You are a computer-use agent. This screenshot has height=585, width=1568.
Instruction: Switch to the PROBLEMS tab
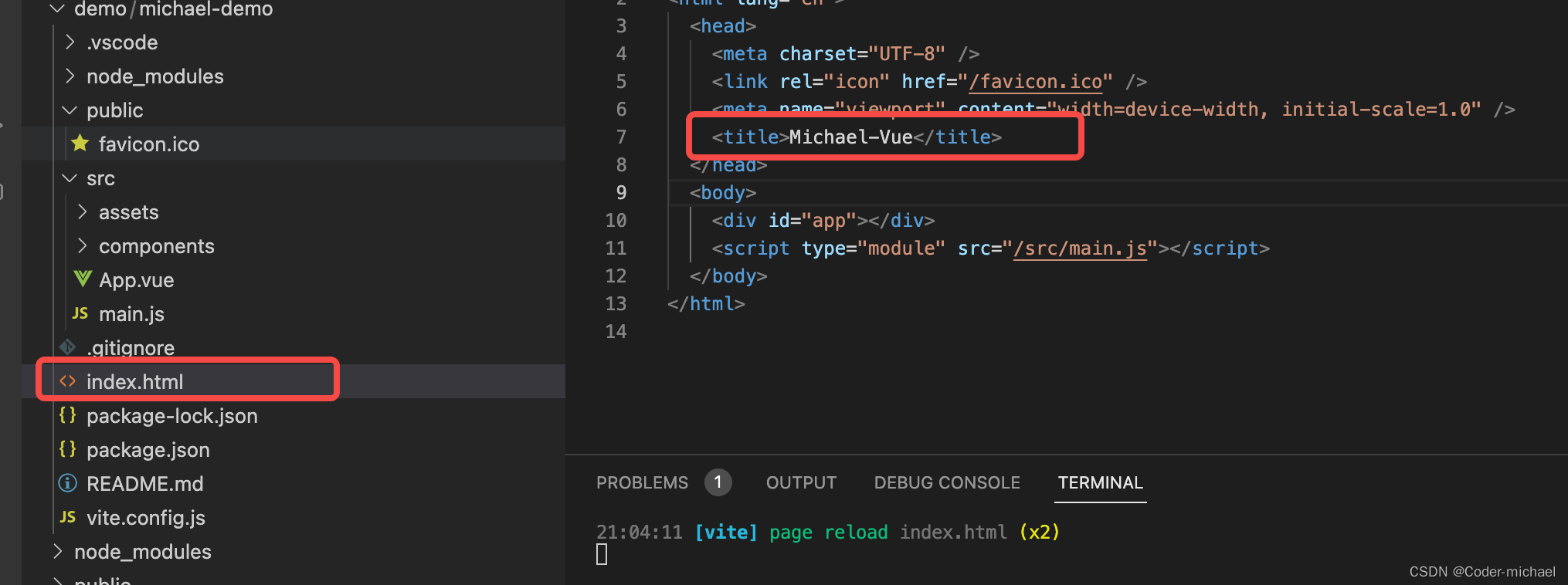pos(642,482)
